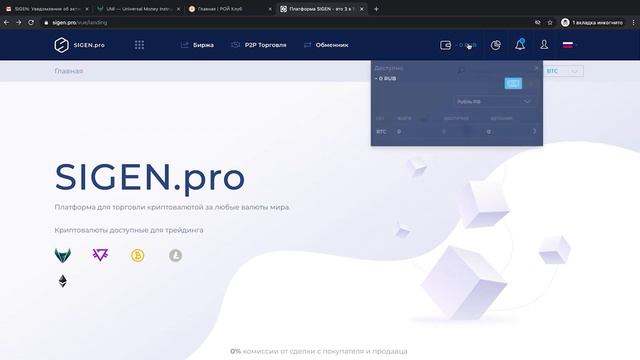Screen dimensions: 640x360
Task: Go forward in browser history
Action: [18, 22]
